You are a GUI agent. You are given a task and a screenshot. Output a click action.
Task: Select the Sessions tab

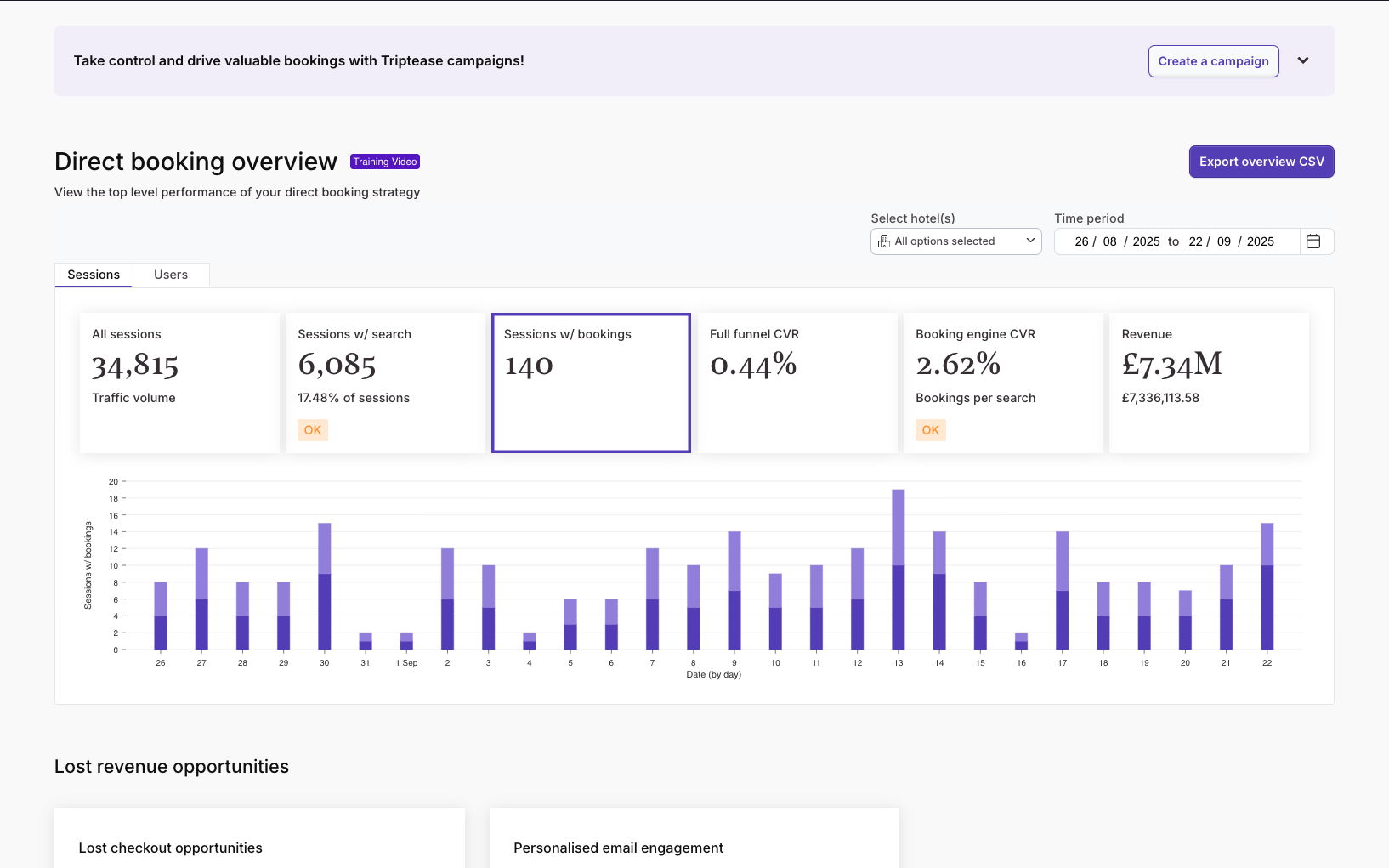pos(94,275)
